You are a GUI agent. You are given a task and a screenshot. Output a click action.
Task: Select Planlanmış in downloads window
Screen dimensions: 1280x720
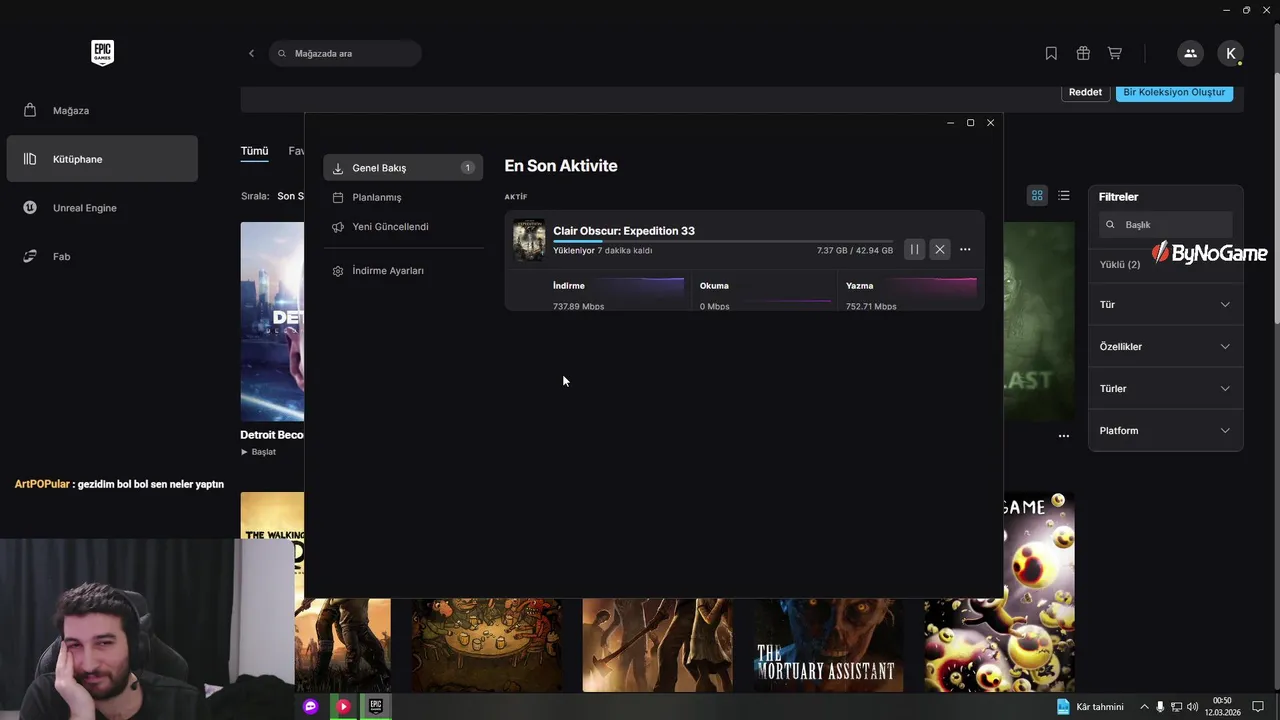coord(403,197)
